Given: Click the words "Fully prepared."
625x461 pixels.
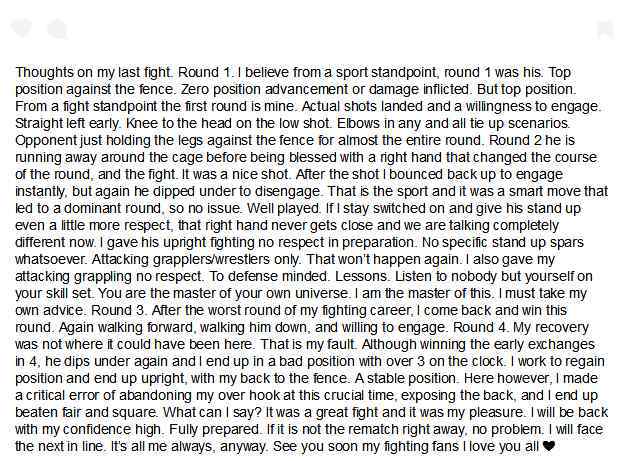Looking at the screenshot, I should point(215,430).
